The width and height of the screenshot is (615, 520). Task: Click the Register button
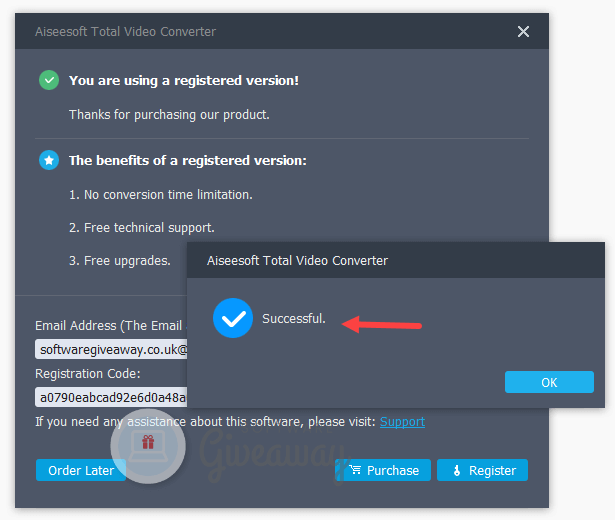pos(482,470)
